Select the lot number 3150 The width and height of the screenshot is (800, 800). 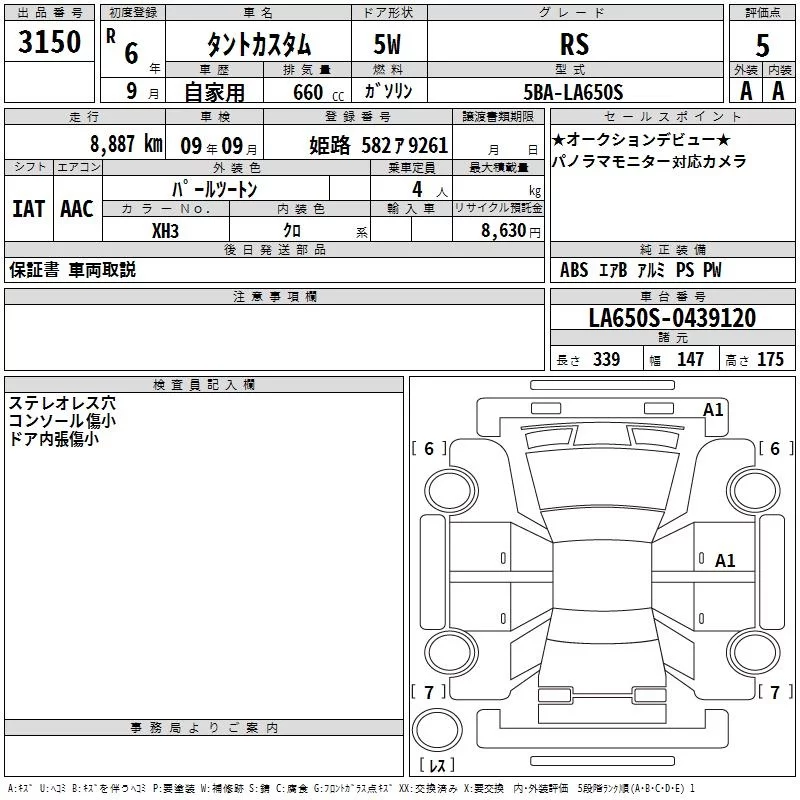(x=49, y=42)
